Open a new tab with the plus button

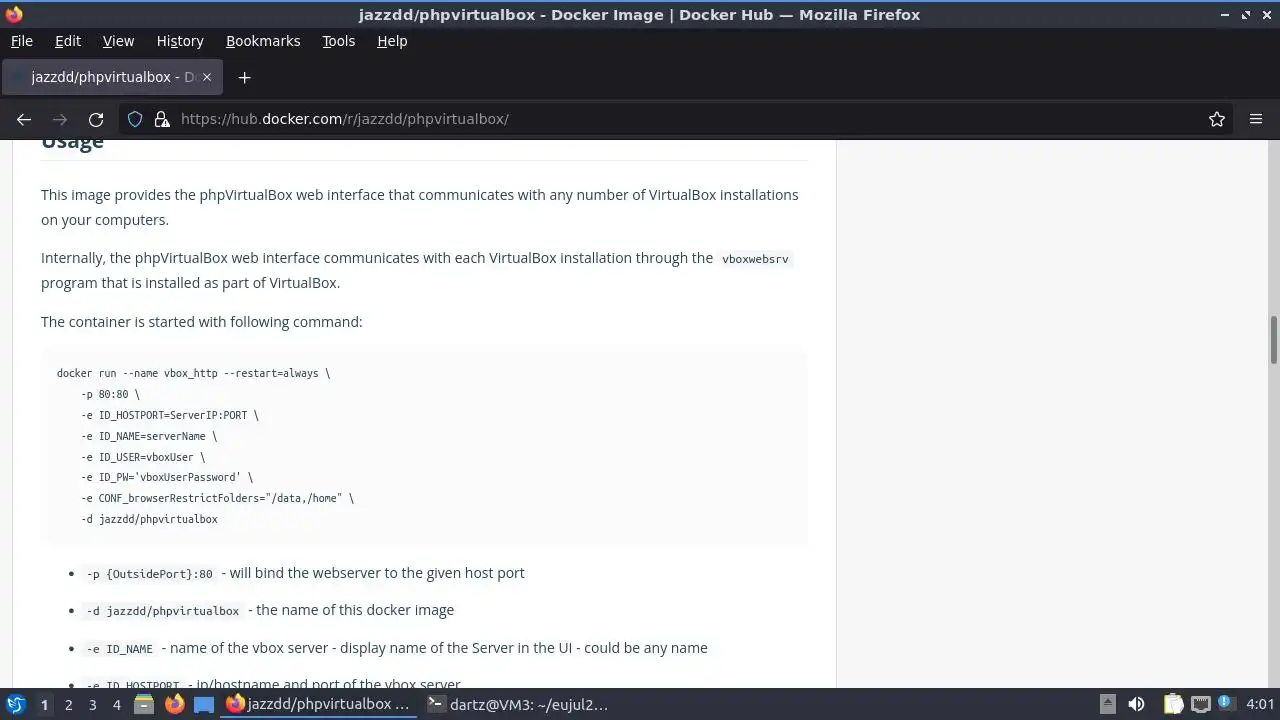[244, 77]
